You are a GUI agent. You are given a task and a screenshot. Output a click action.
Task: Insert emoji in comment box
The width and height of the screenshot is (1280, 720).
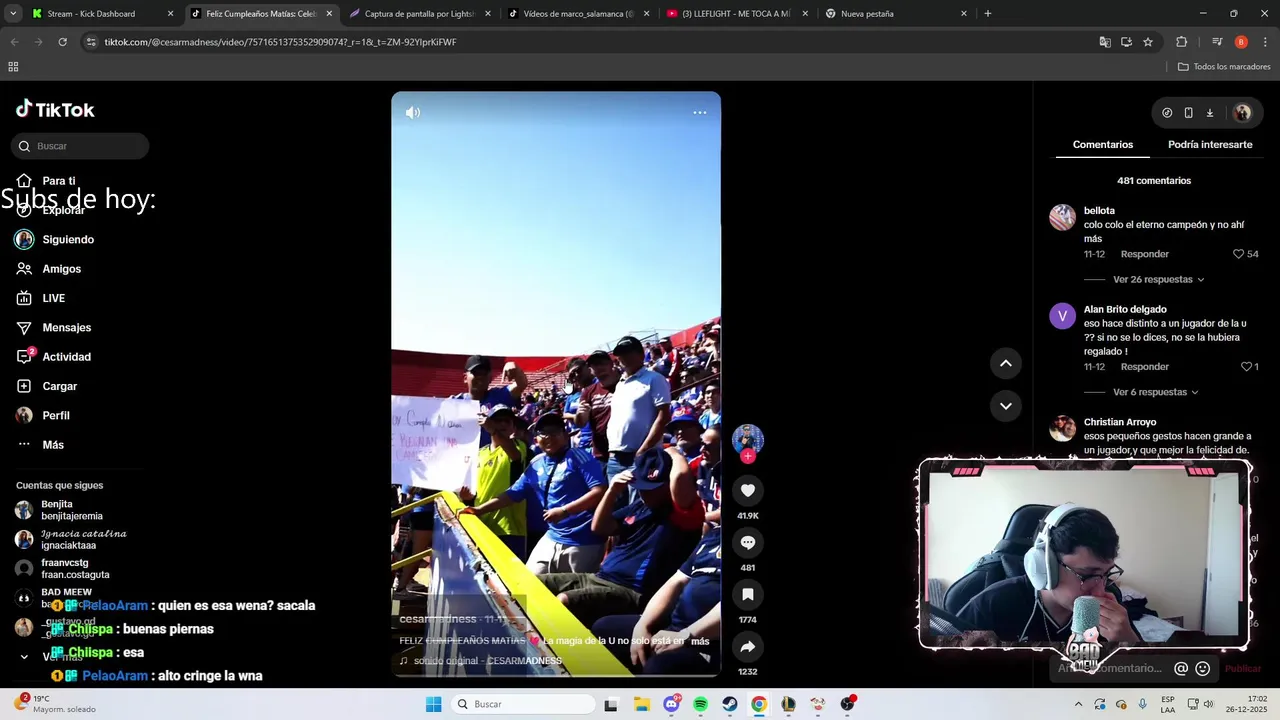(1203, 668)
